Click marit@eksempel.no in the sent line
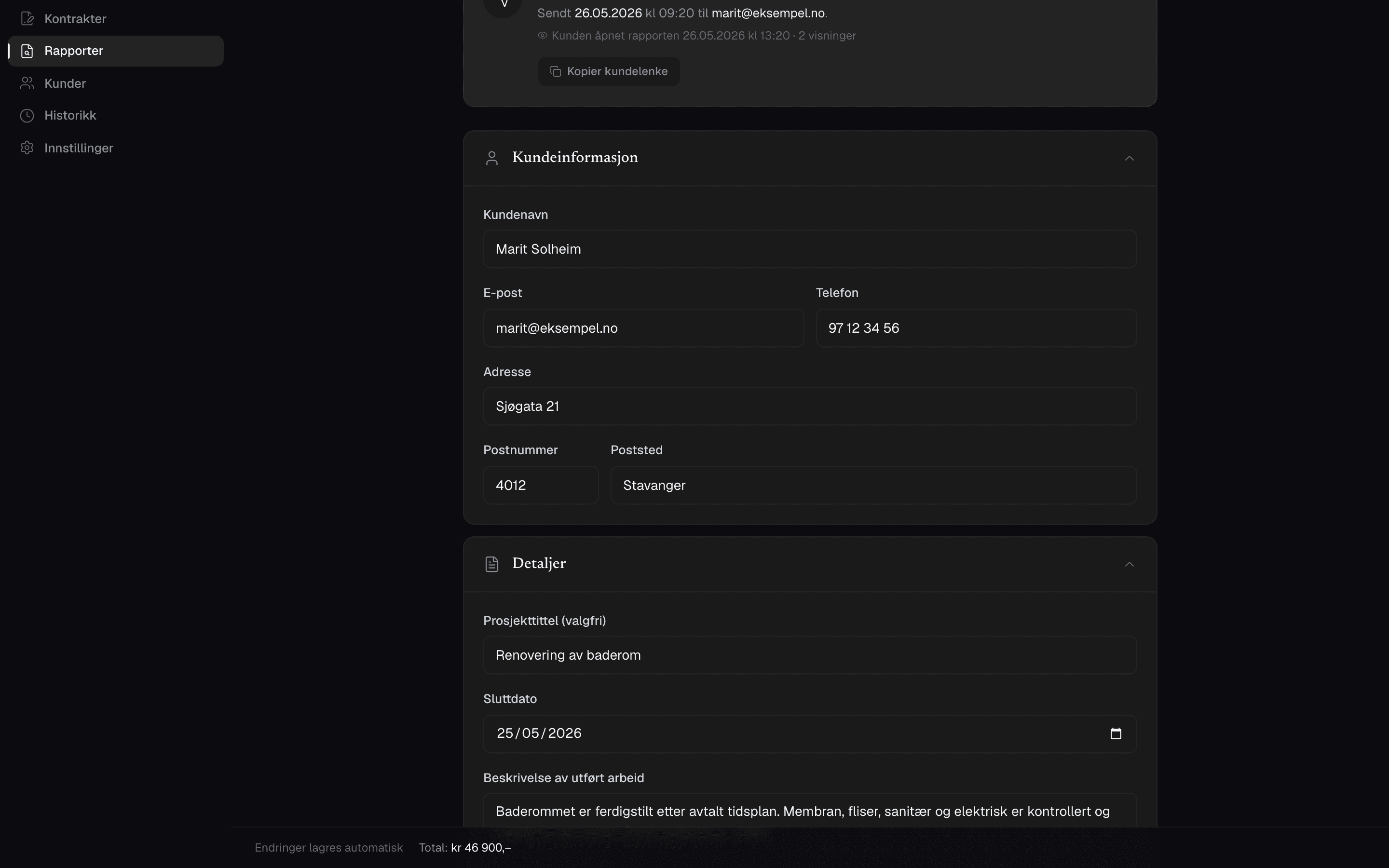 coord(768,13)
